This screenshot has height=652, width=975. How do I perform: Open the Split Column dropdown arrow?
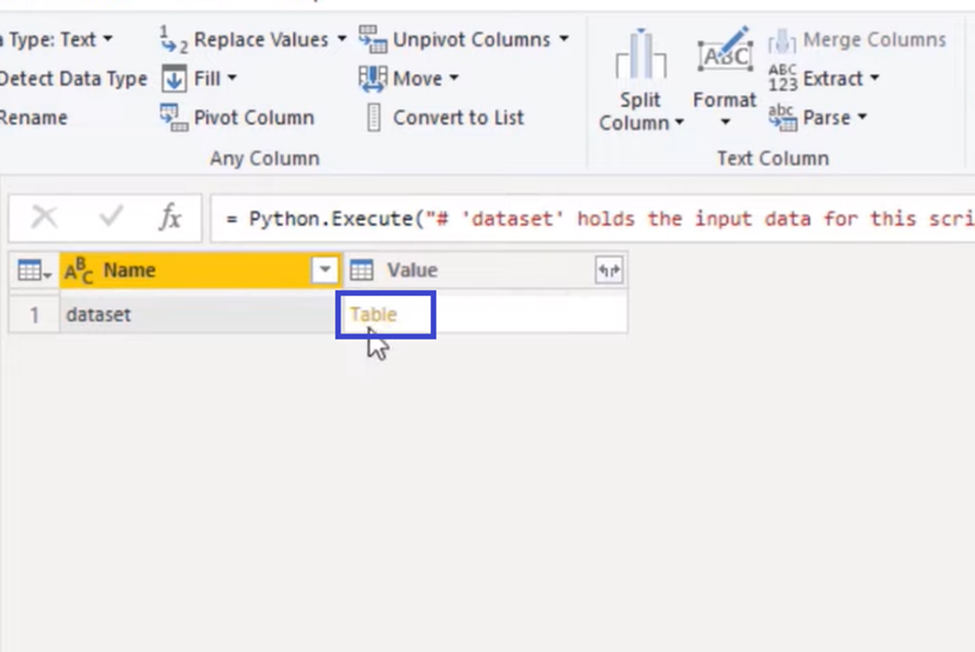[x=679, y=122]
